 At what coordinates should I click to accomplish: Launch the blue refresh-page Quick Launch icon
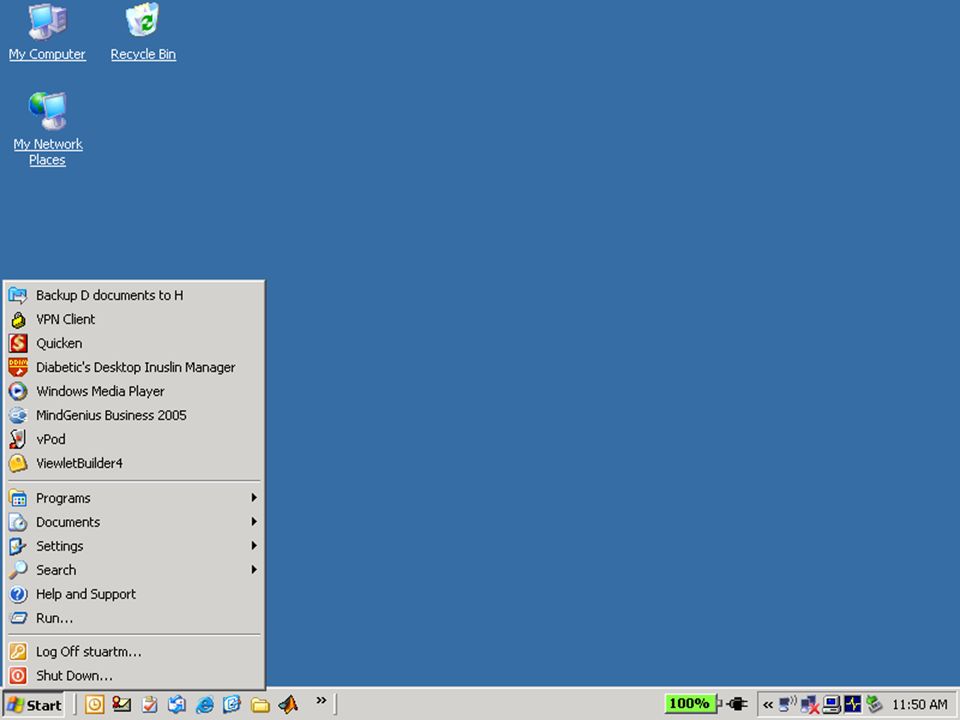click(232, 705)
